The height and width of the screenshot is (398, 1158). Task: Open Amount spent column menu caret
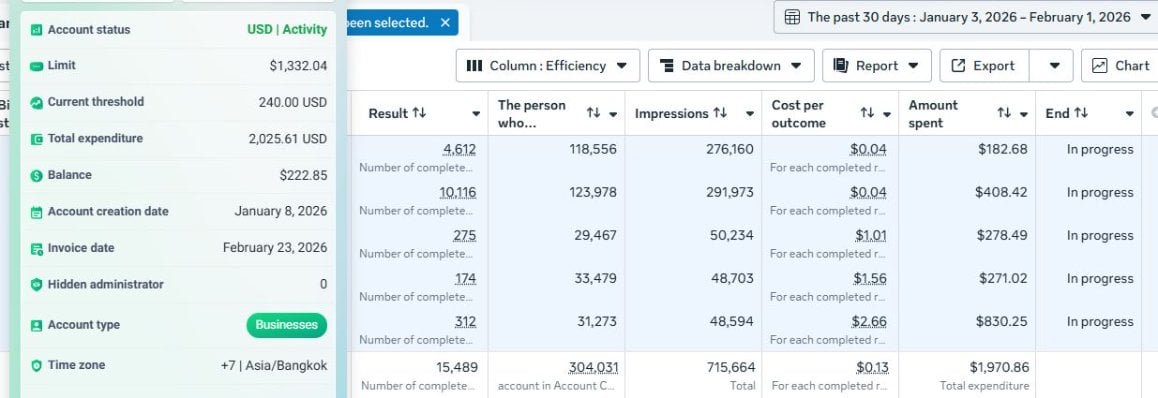(x=1024, y=114)
